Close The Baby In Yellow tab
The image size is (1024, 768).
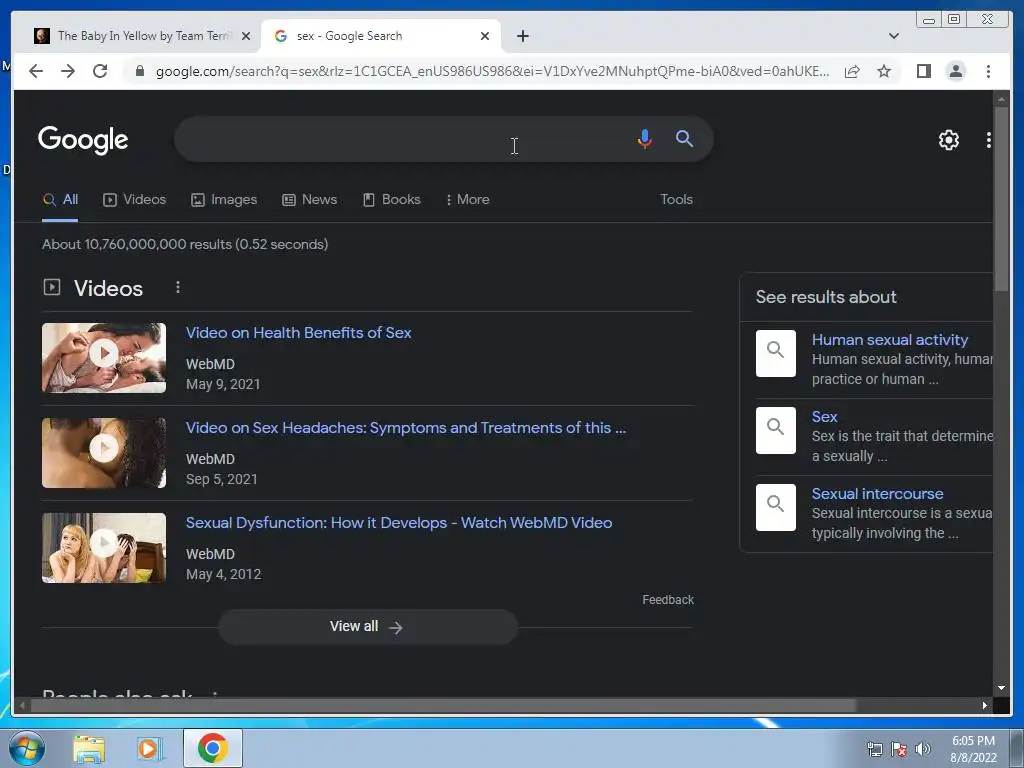[x=246, y=36]
